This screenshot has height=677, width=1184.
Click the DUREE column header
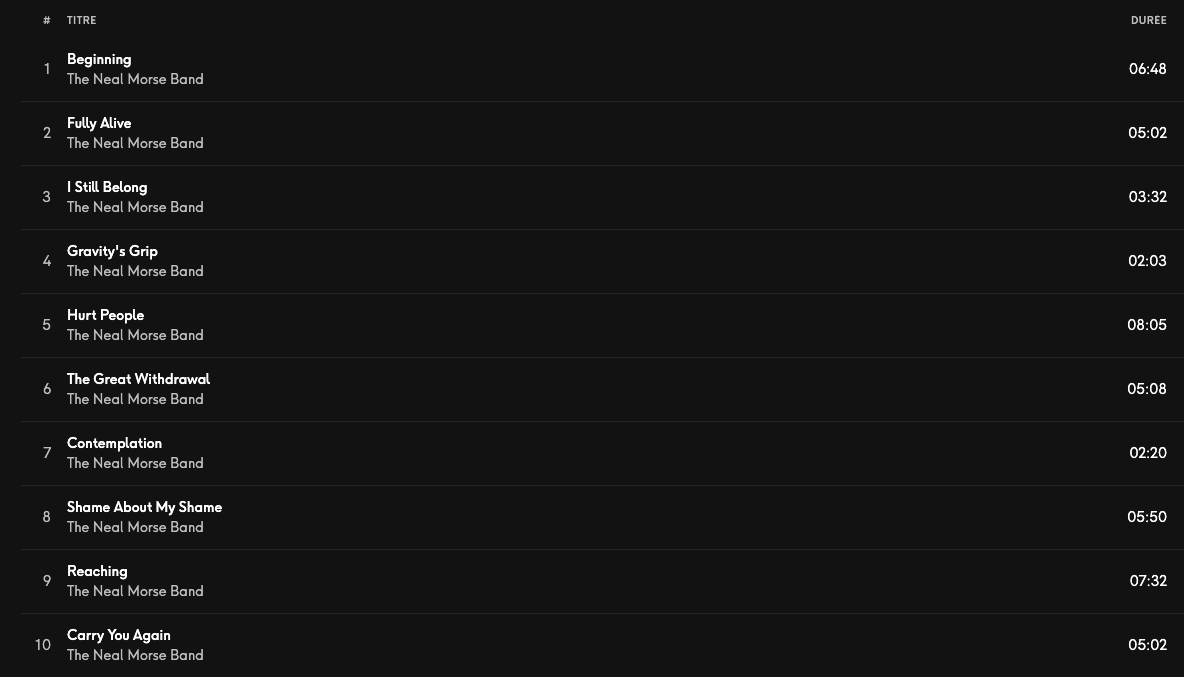click(x=1149, y=20)
